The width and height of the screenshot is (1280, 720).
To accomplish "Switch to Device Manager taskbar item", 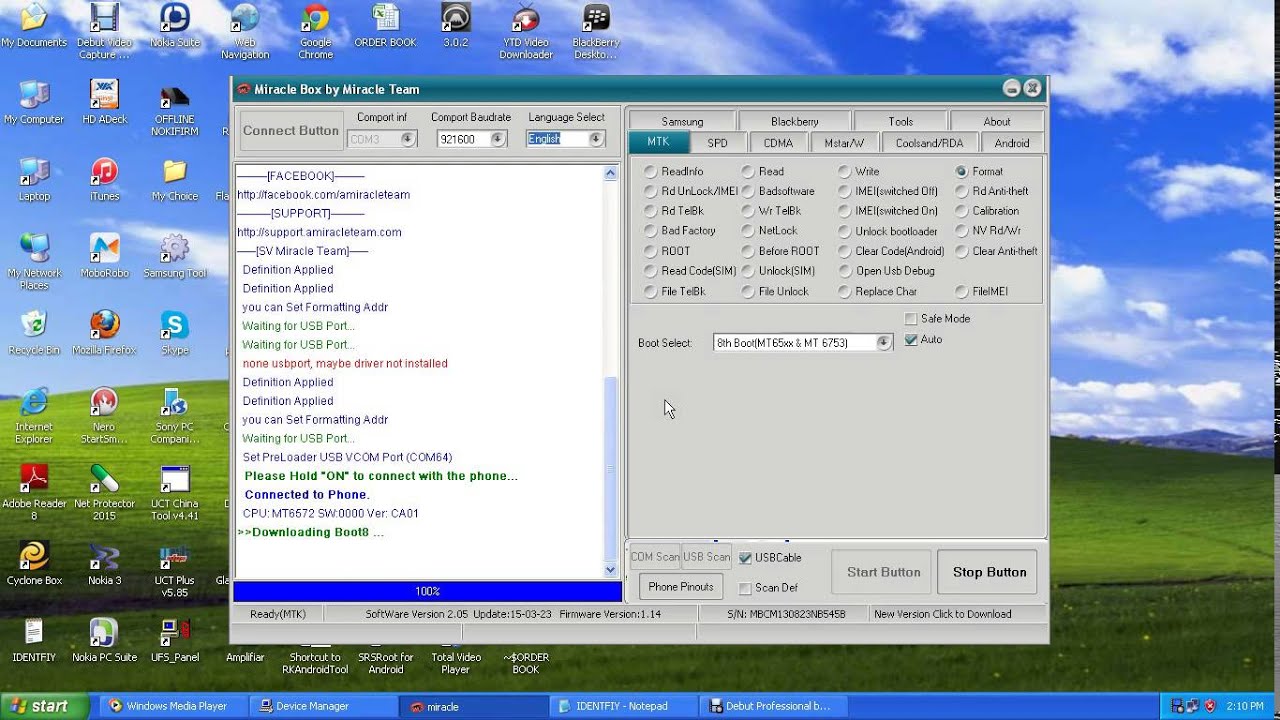I will tap(322, 706).
